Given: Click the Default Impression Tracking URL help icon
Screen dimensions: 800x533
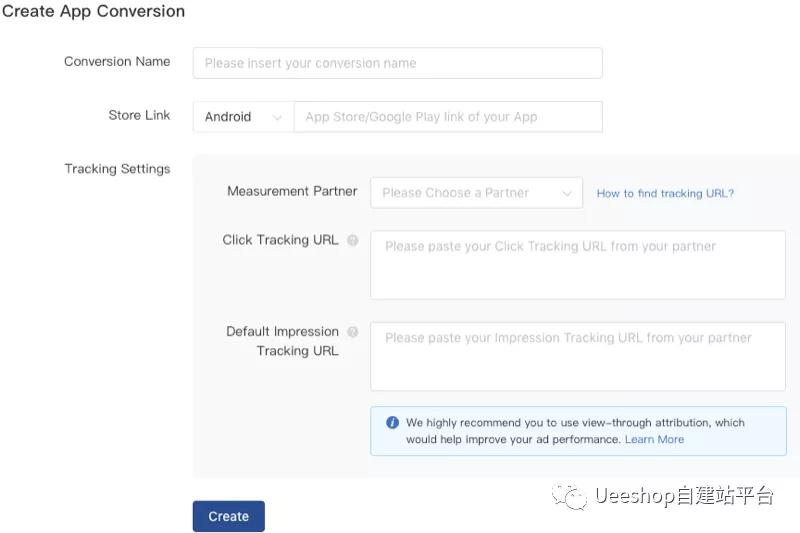Looking at the screenshot, I should click(x=352, y=332).
